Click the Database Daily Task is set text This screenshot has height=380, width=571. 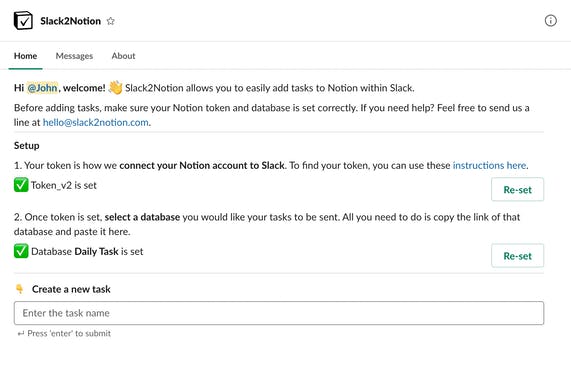pyautogui.click(x=87, y=252)
